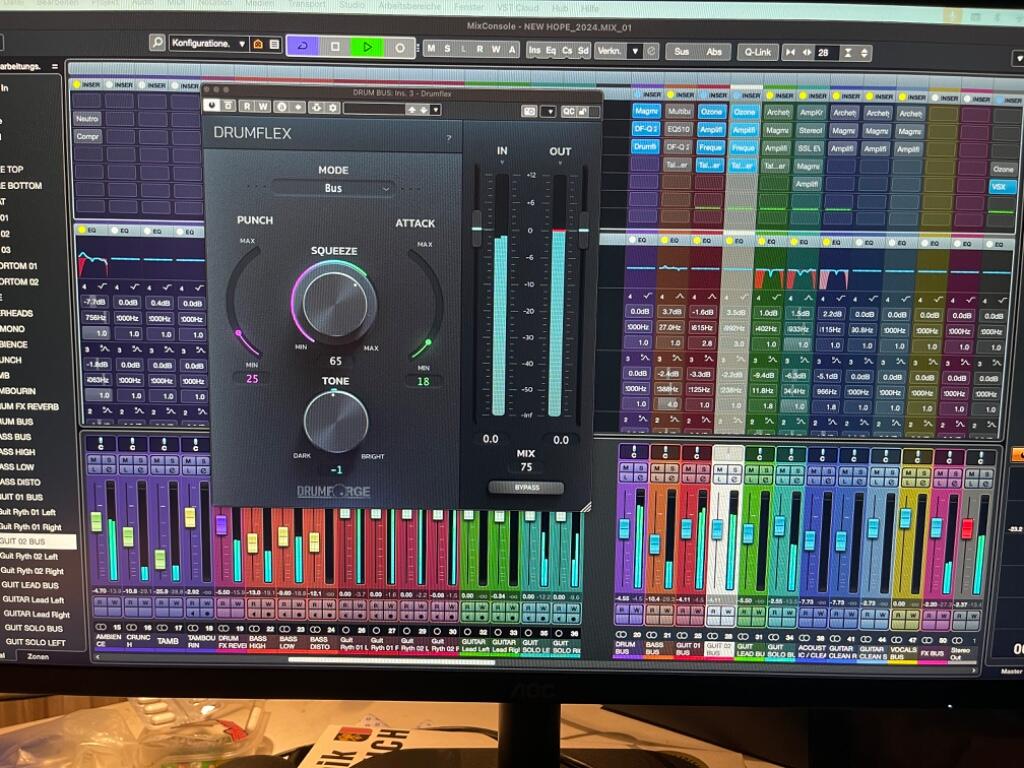
Task: Click the resize handle corner of Drumflex window
Action: (586, 506)
